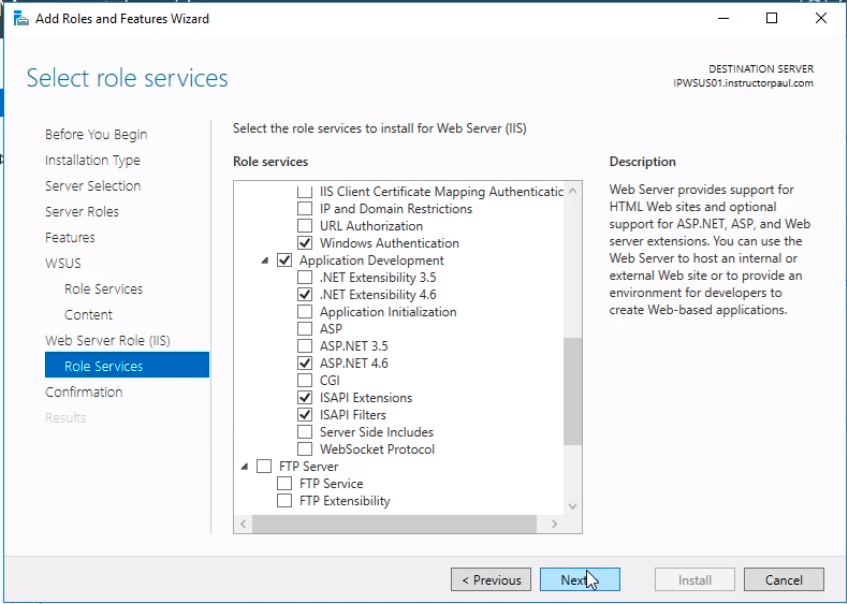This screenshot has width=847, height=604.
Task: Check IIS Client Certificate Mapping Authentication box
Action: tap(305, 191)
